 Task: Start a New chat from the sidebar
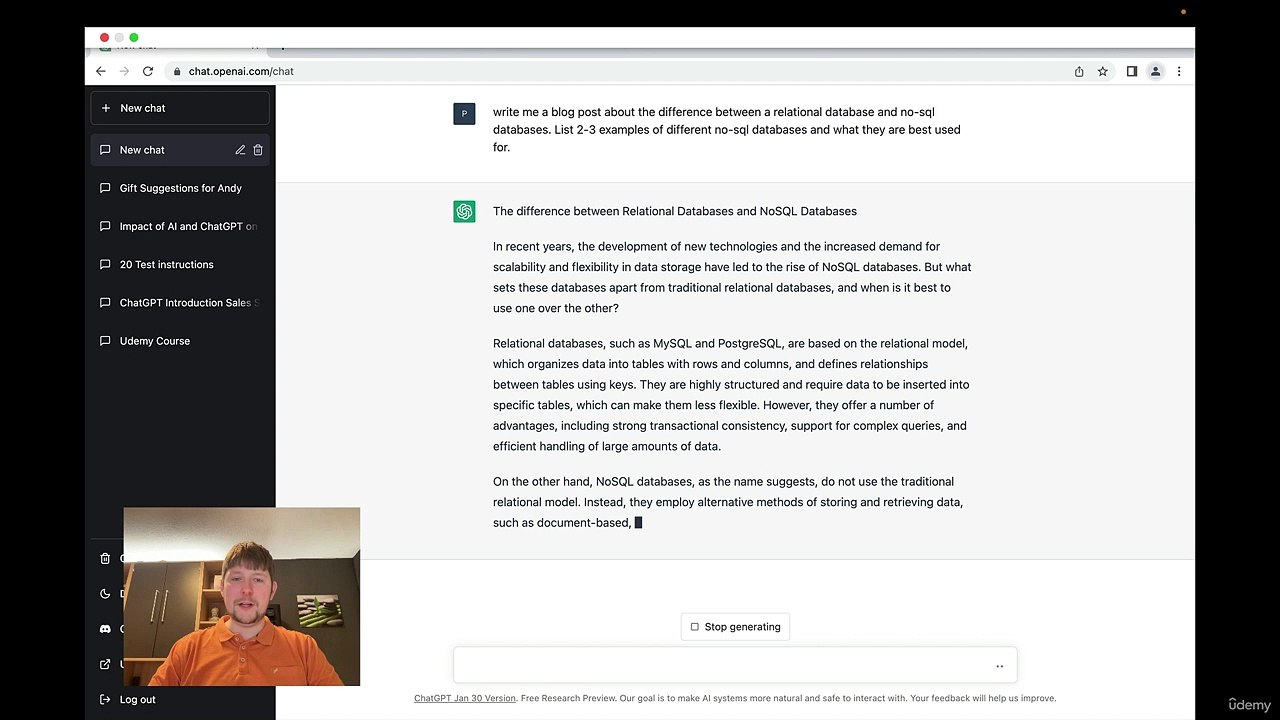tap(180, 108)
